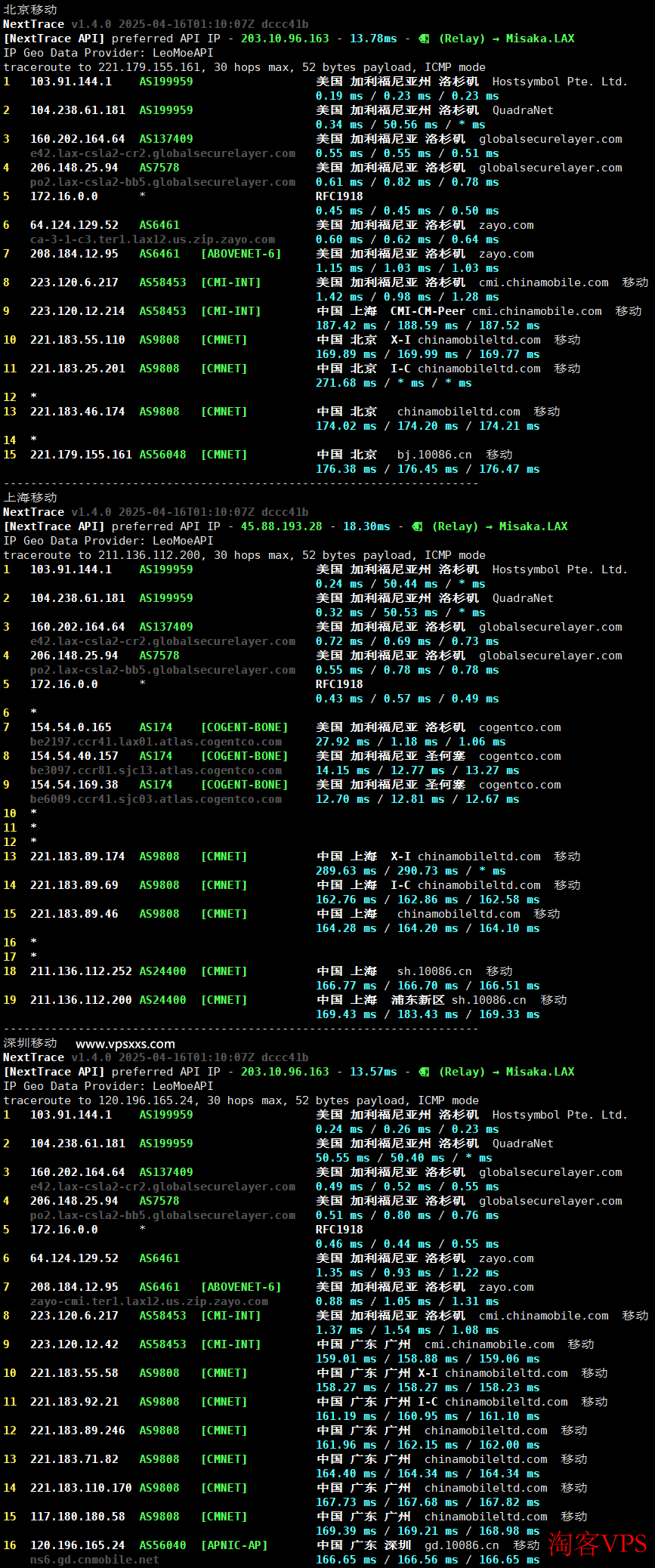Click hop IP 221.183.92.21

click(74, 1401)
